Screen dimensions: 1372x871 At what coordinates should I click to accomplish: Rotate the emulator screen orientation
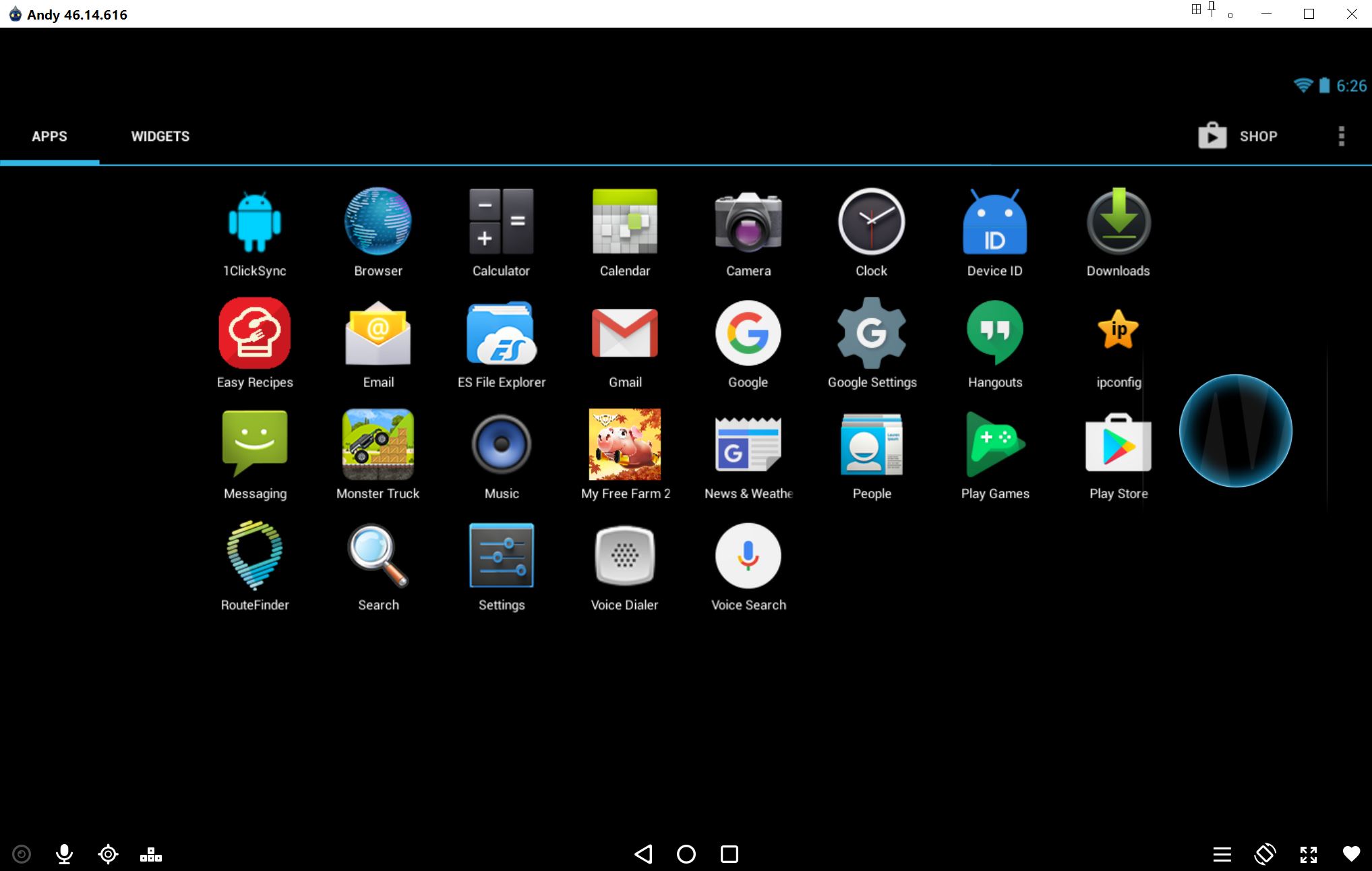[1265, 854]
